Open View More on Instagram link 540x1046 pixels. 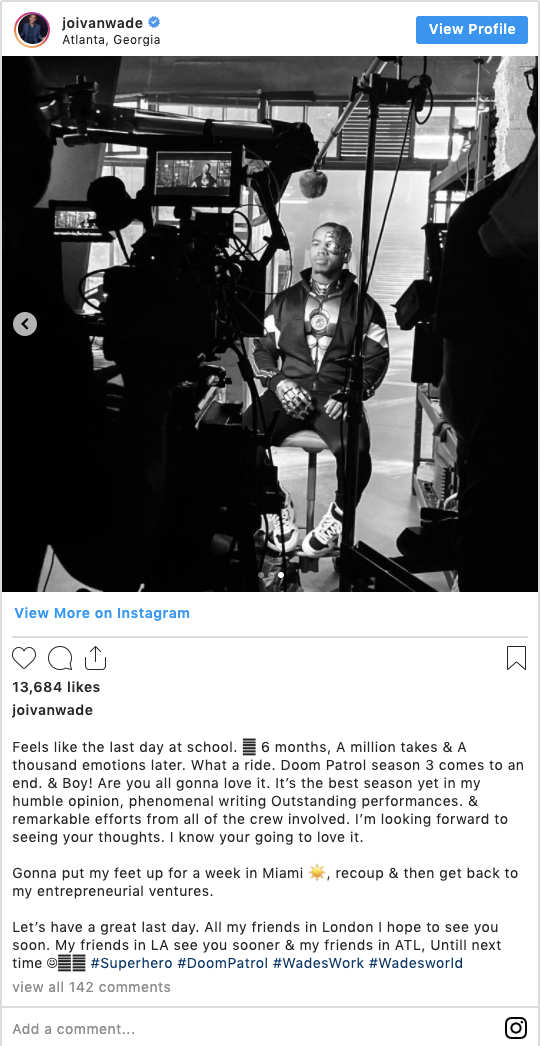[x=102, y=613]
